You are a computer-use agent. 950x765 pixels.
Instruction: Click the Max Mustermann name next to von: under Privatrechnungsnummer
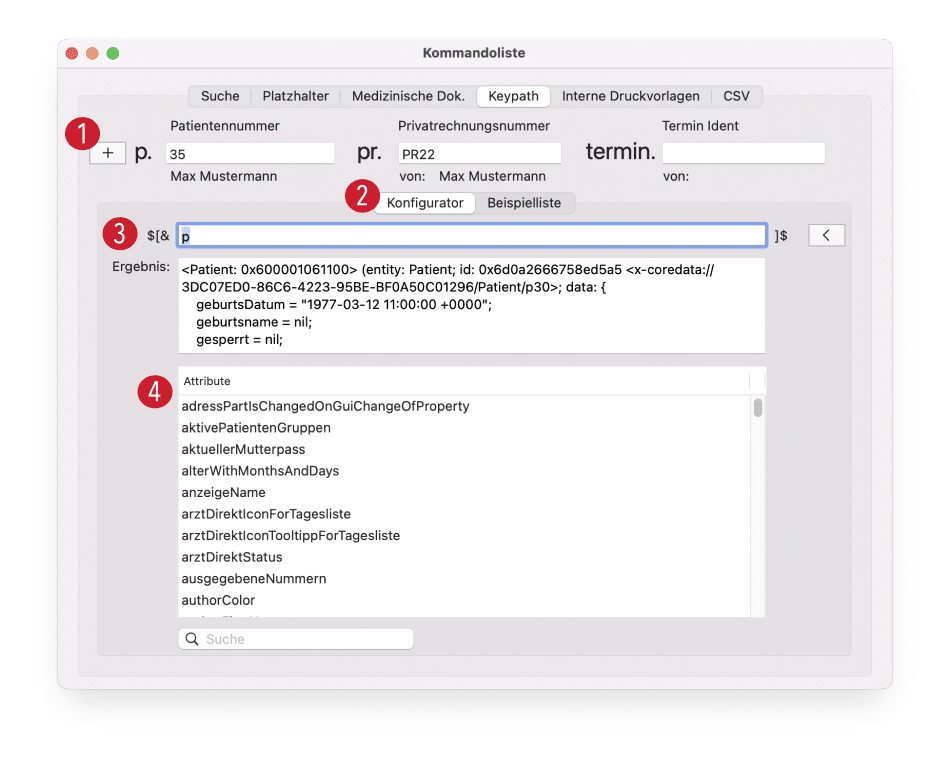pos(492,176)
